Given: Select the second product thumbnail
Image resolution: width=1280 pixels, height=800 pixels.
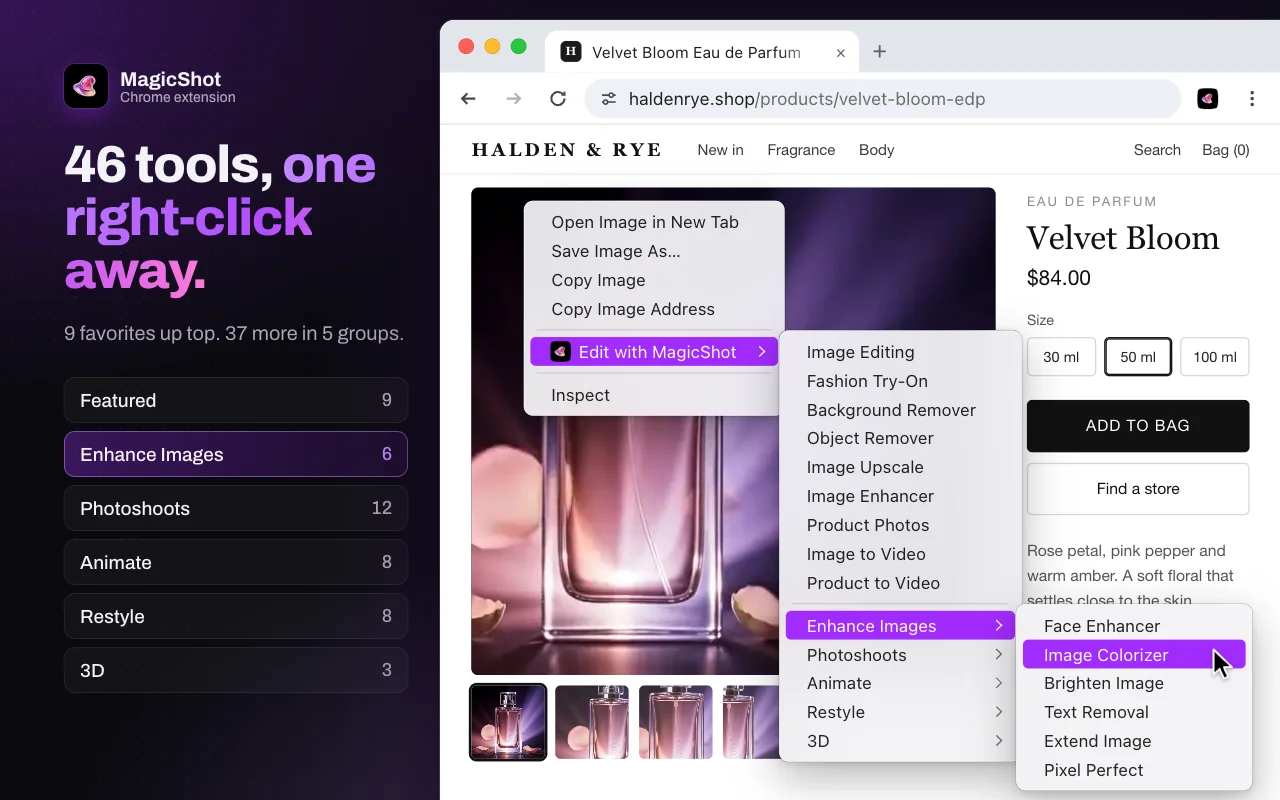Looking at the screenshot, I should tap(592, 722).
